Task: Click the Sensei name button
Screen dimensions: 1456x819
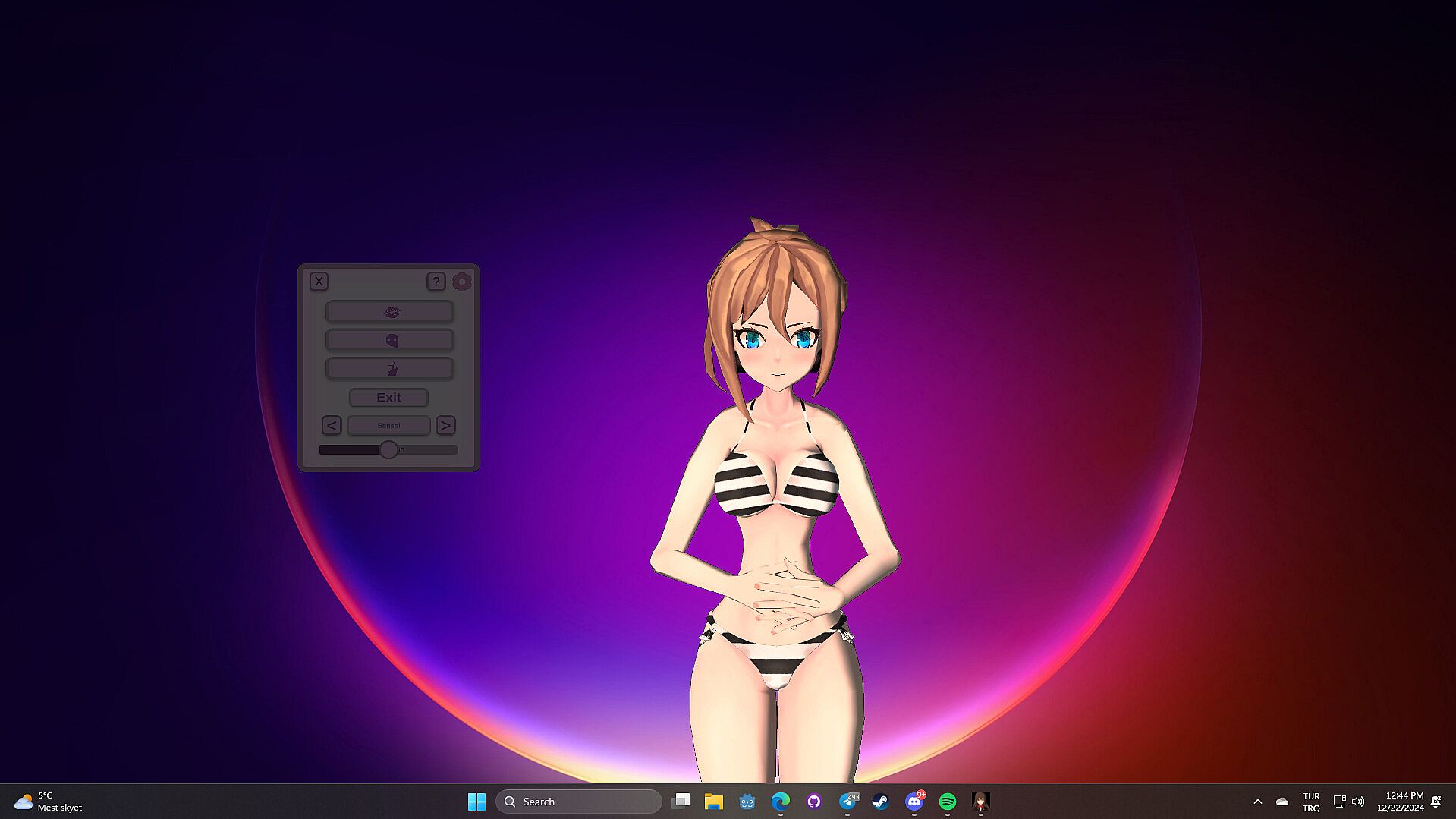Action: click(x=388, y=426)
